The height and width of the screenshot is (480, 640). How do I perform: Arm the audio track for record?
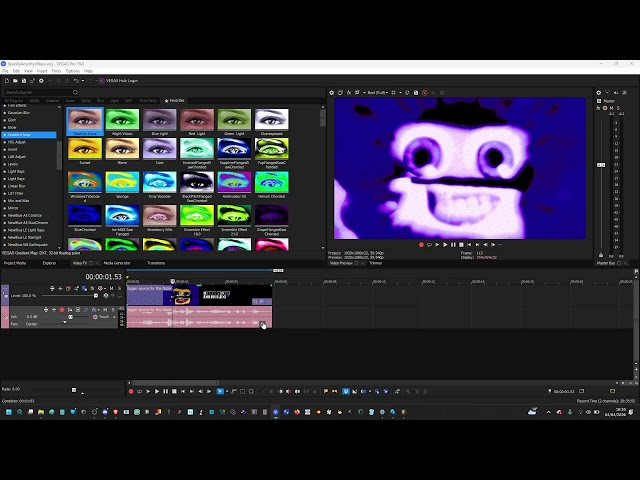[x=62, y=310]
